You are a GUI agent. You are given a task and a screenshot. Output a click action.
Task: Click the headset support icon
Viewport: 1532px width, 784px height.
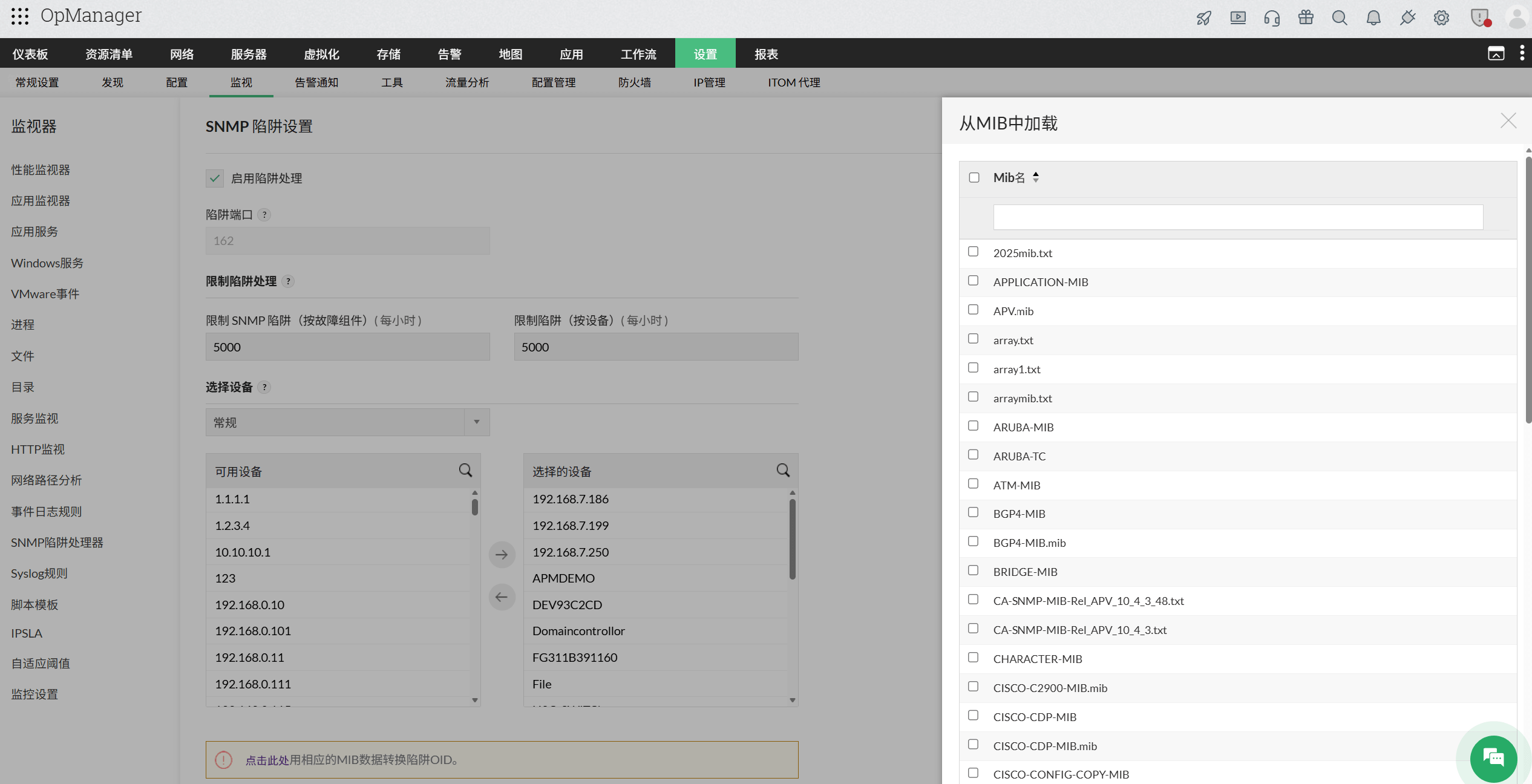click(x=1272, y=18)
